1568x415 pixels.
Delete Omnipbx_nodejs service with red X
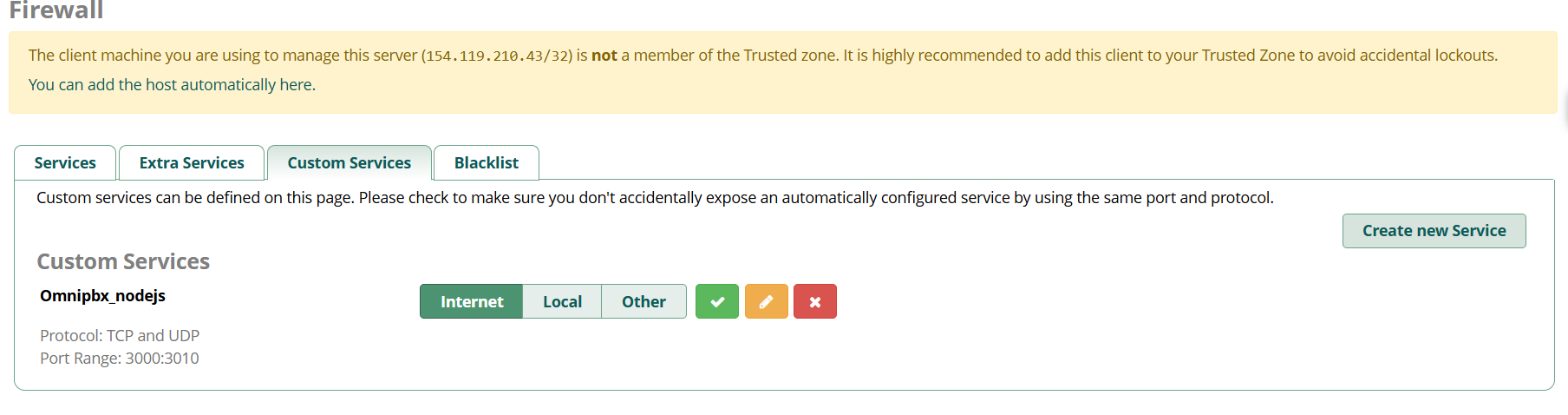click(814, 301)
